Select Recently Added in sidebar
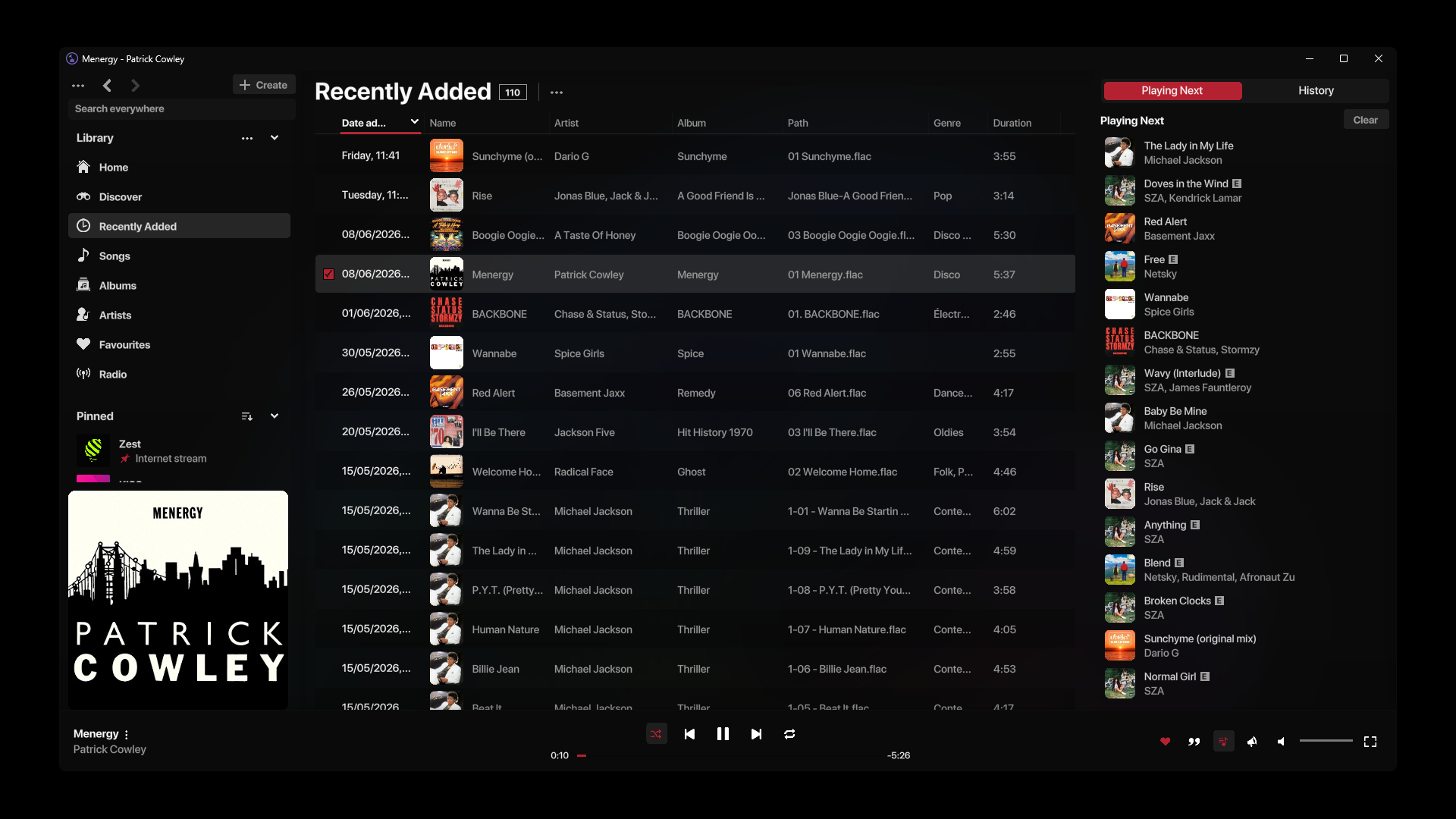This screenshot has height=819, width=1456. coord(179,226)
